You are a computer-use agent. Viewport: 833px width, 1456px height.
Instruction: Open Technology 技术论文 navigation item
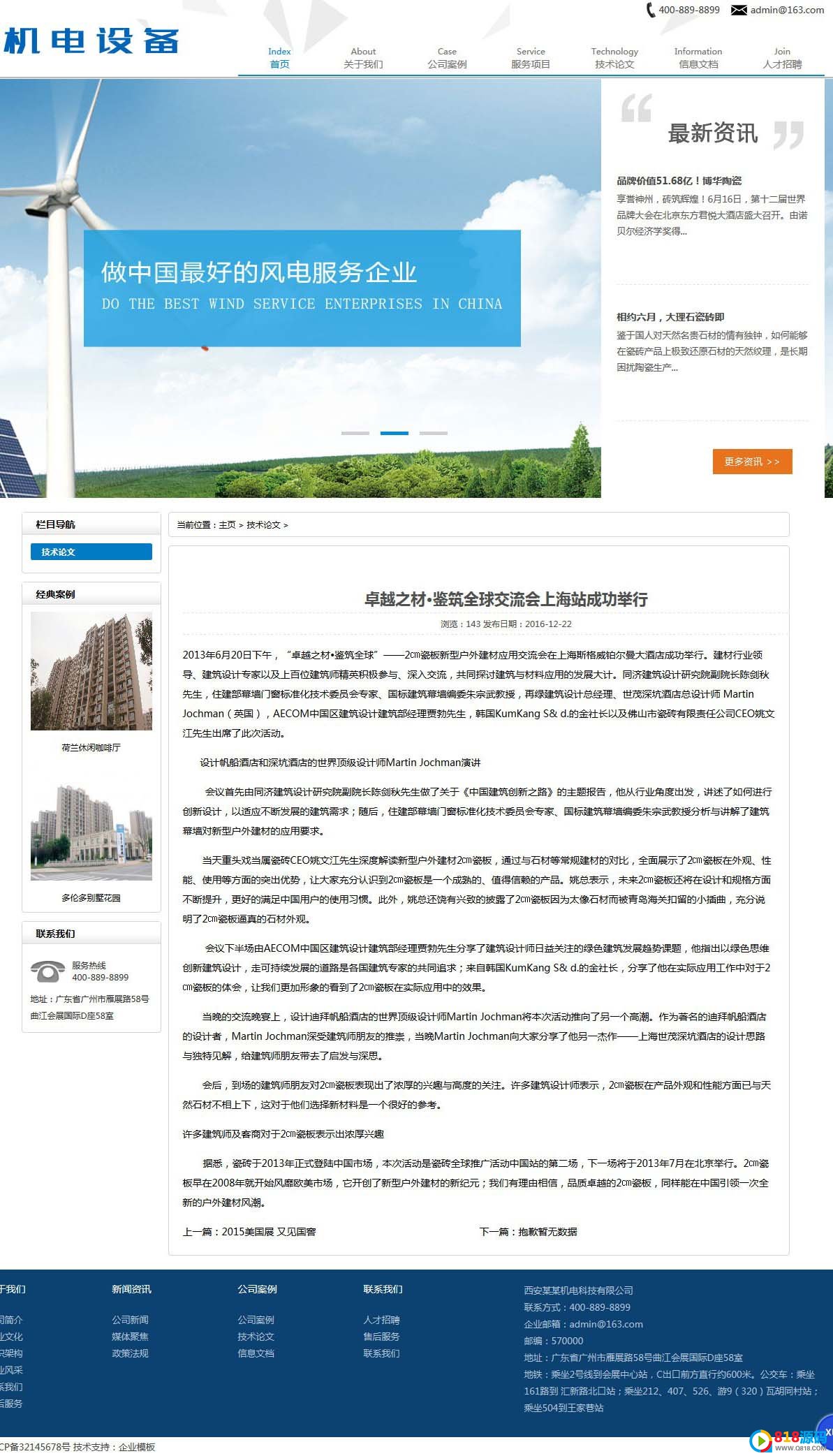[x=614, y=58]
